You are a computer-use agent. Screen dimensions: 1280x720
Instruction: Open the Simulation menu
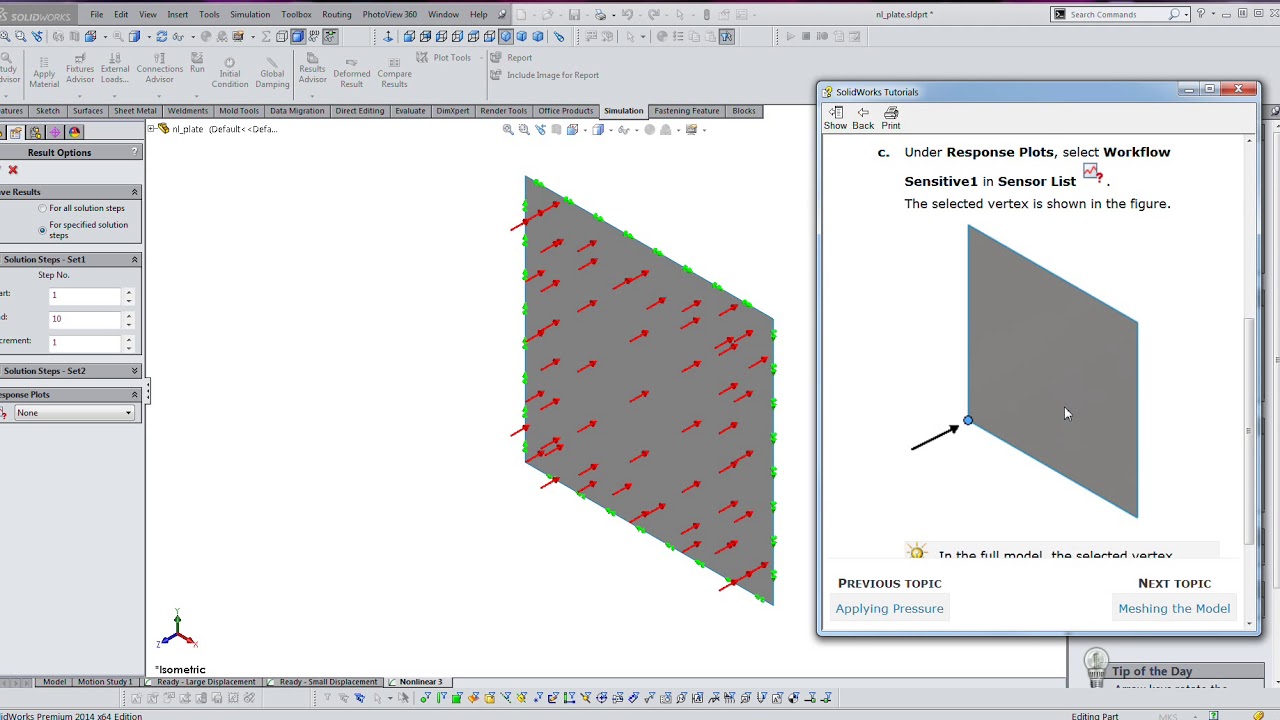point(250,15)
